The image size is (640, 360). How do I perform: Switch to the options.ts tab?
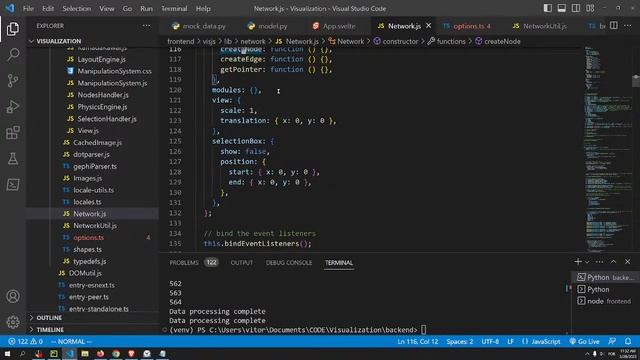467,26
